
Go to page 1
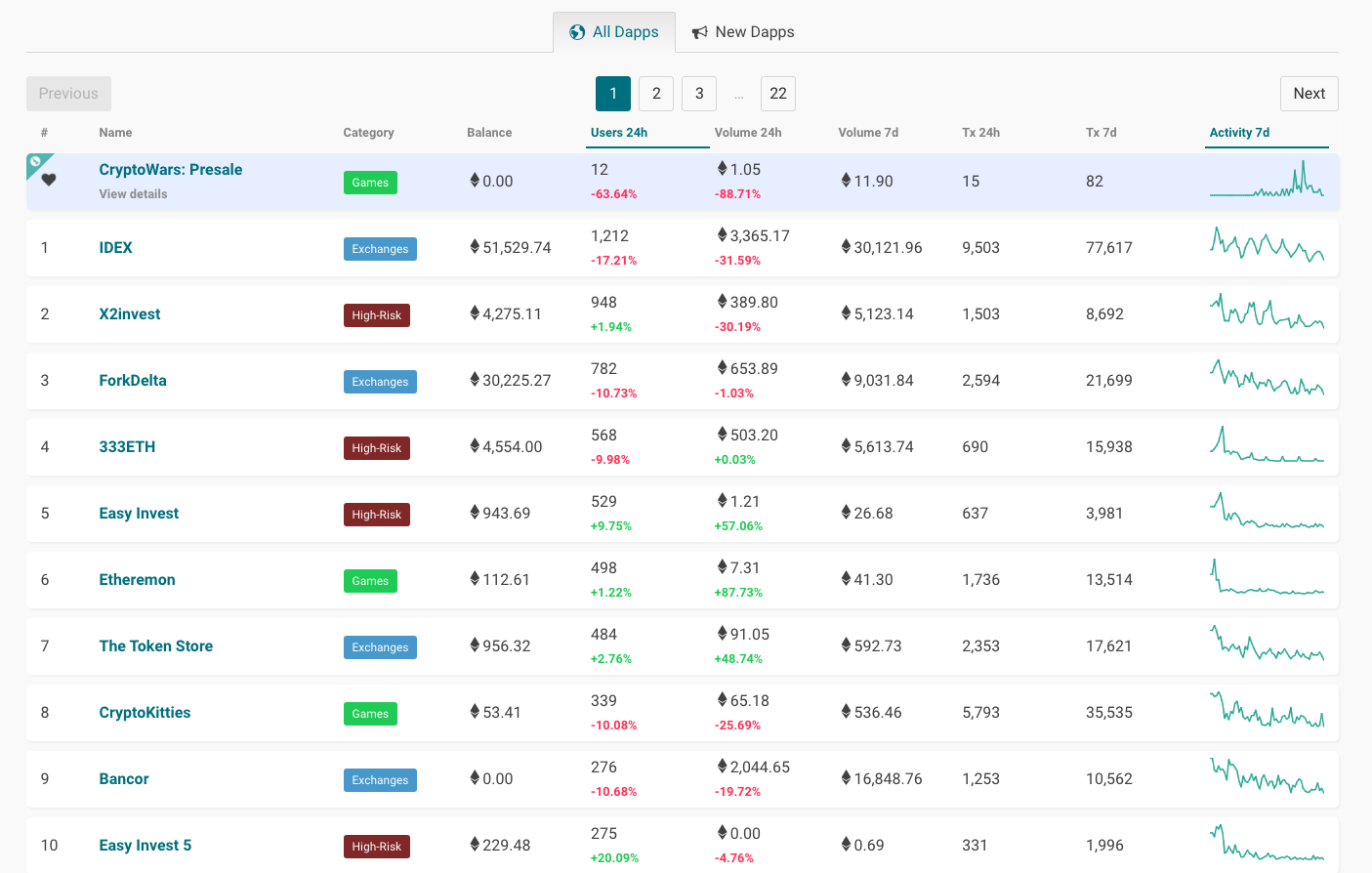[x=613, y=94]
